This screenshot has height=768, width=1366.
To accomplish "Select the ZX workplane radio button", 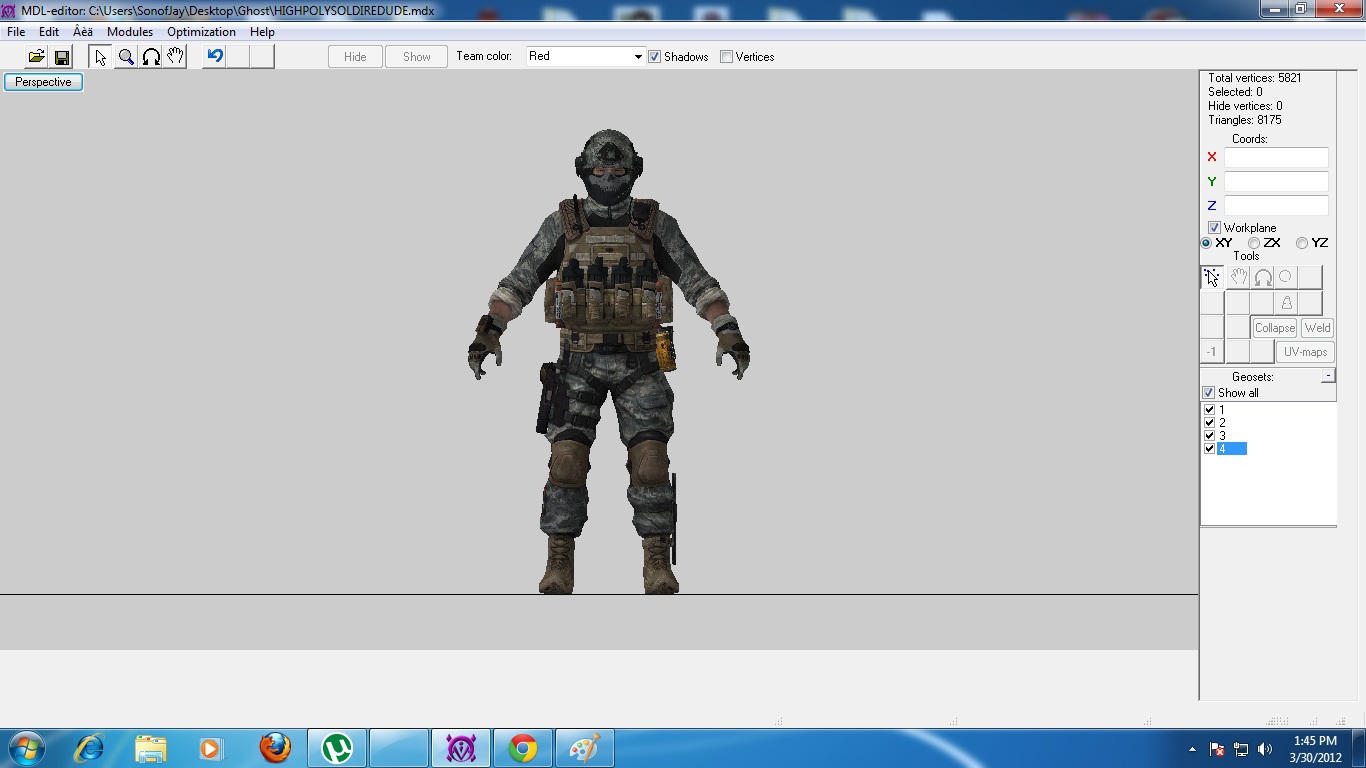I will [x=1254, y=243].
